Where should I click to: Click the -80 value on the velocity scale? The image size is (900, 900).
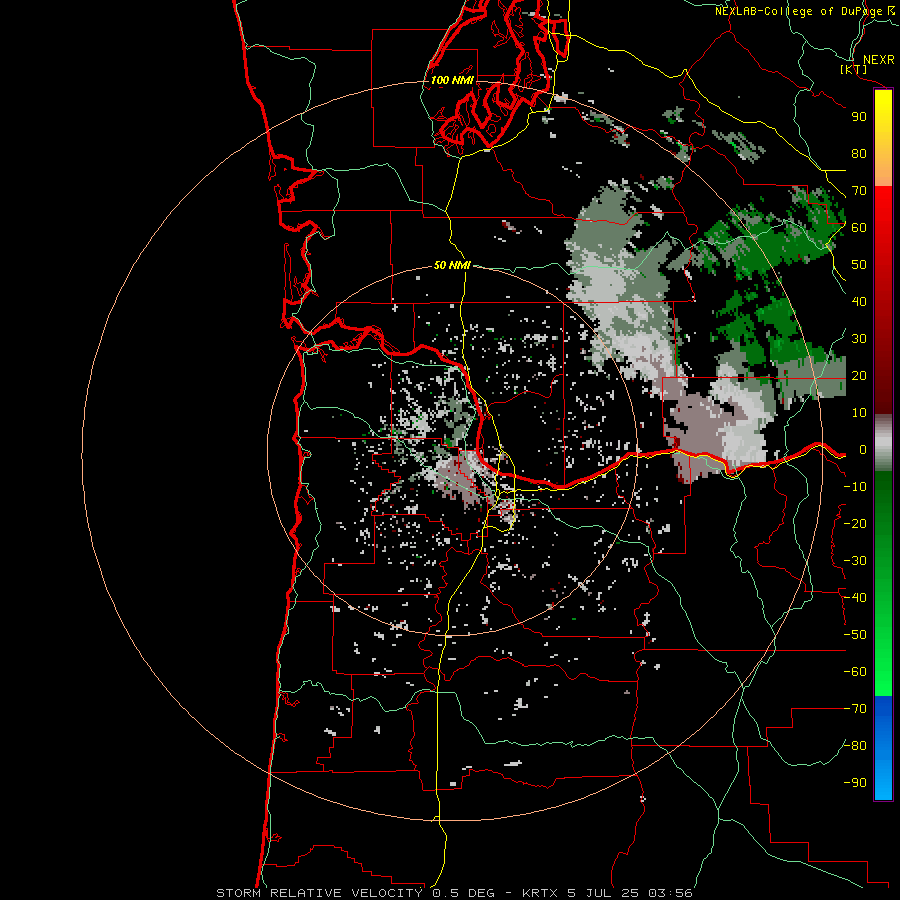point(855,746)
